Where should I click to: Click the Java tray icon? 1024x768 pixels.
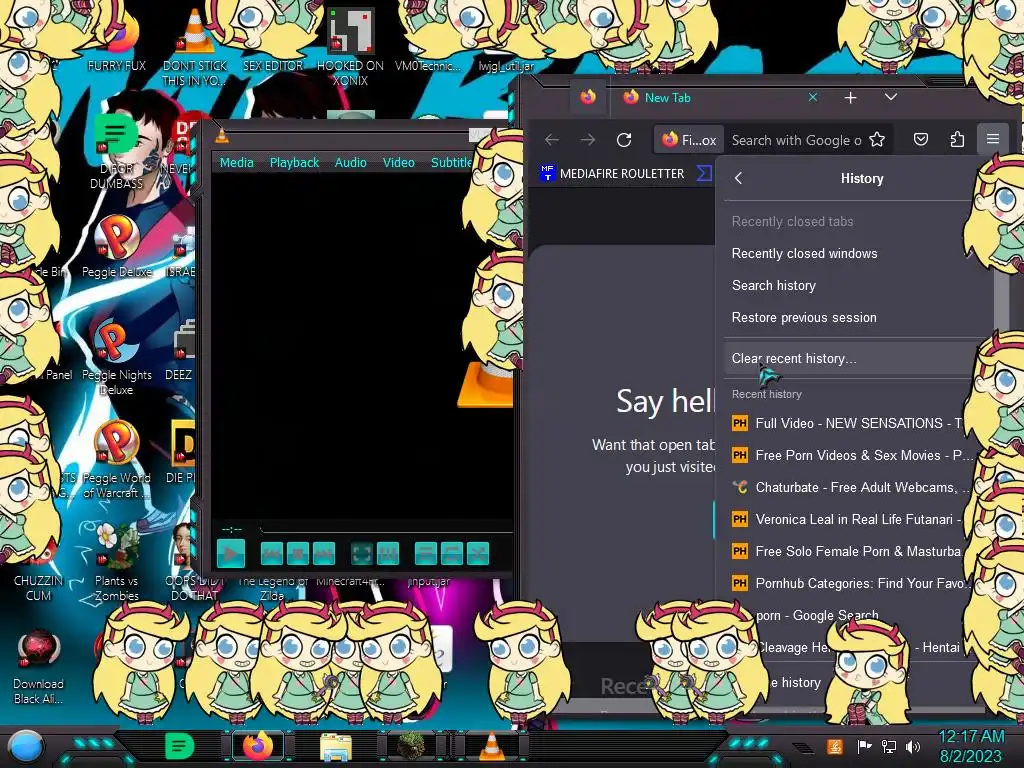(x=835, y=746)
